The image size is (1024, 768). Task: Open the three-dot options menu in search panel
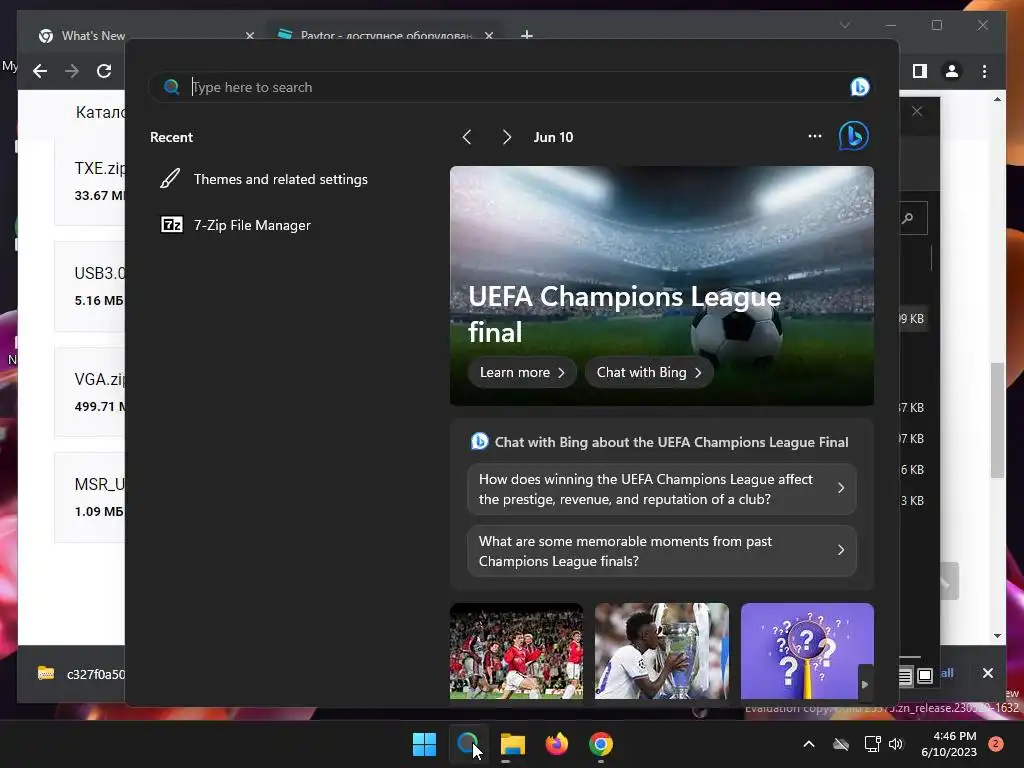[x=814, y=136]
